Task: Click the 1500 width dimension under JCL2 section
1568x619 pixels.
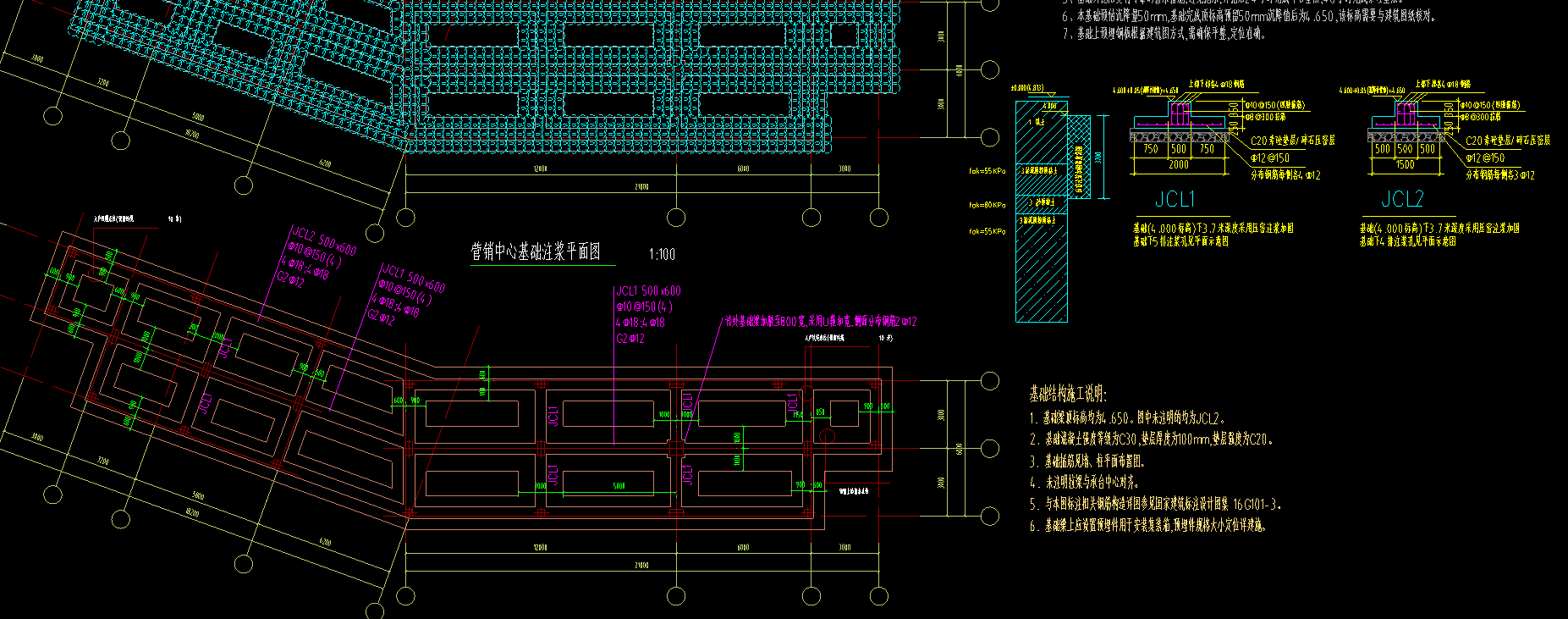Action: coord(1405,164)
